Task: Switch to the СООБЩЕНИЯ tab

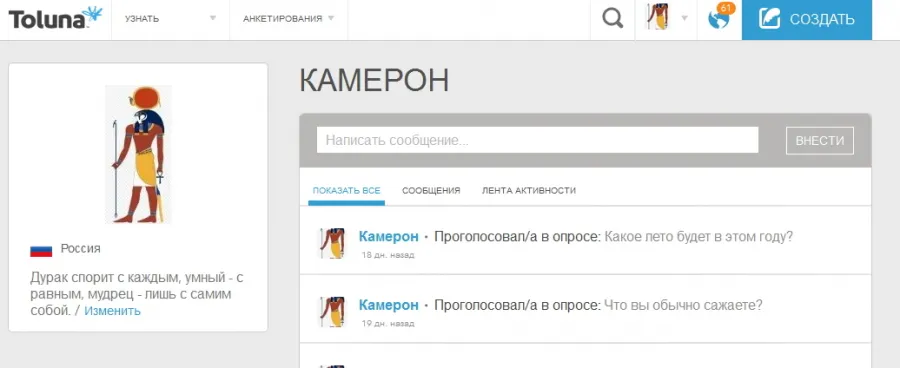Action: [431, 191]
